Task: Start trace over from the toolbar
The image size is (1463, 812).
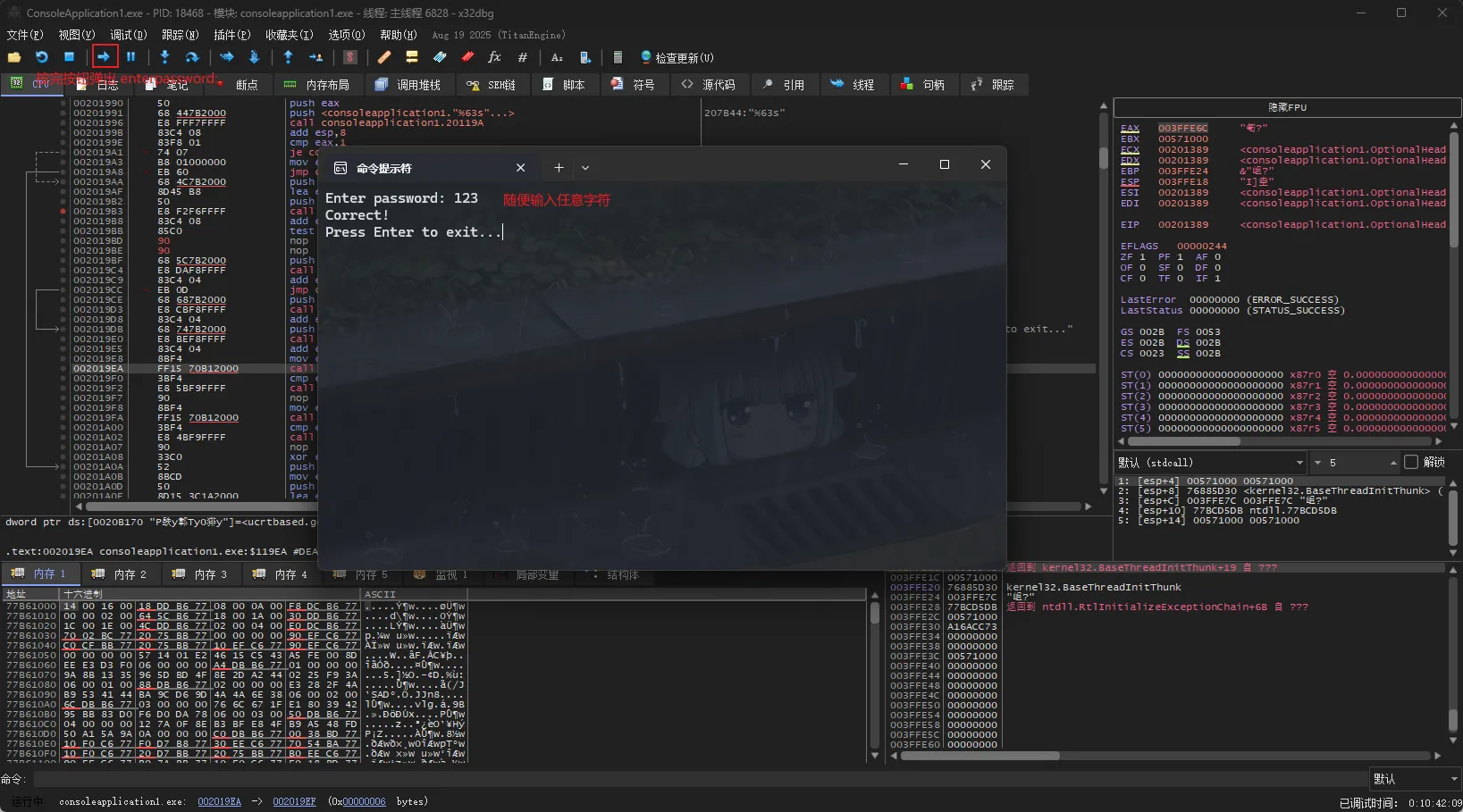Action: click(254, 57)
